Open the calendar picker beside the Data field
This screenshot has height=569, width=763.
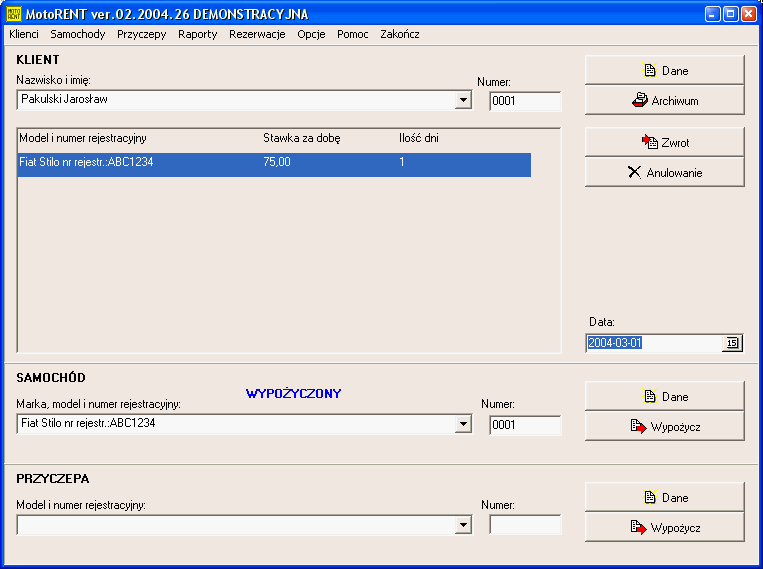[x=732, y=343]
